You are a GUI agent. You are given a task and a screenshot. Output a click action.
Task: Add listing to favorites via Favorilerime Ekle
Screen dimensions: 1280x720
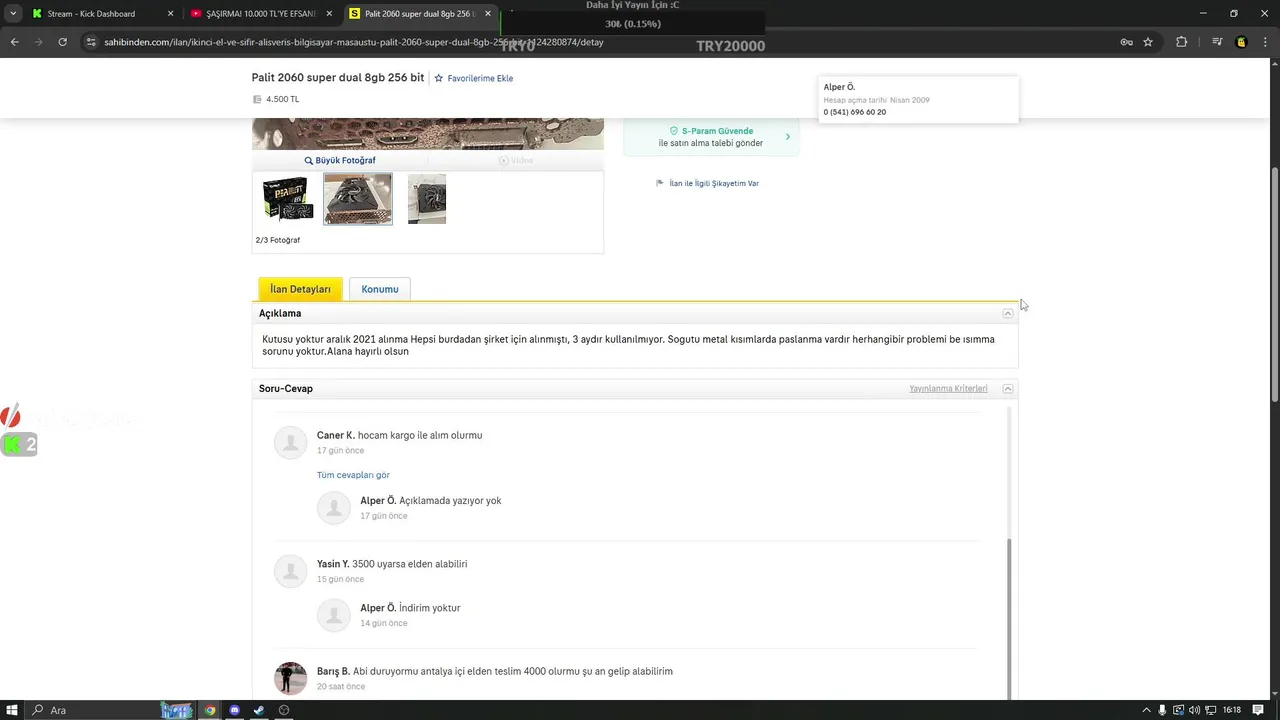click(x=480, y=78)
